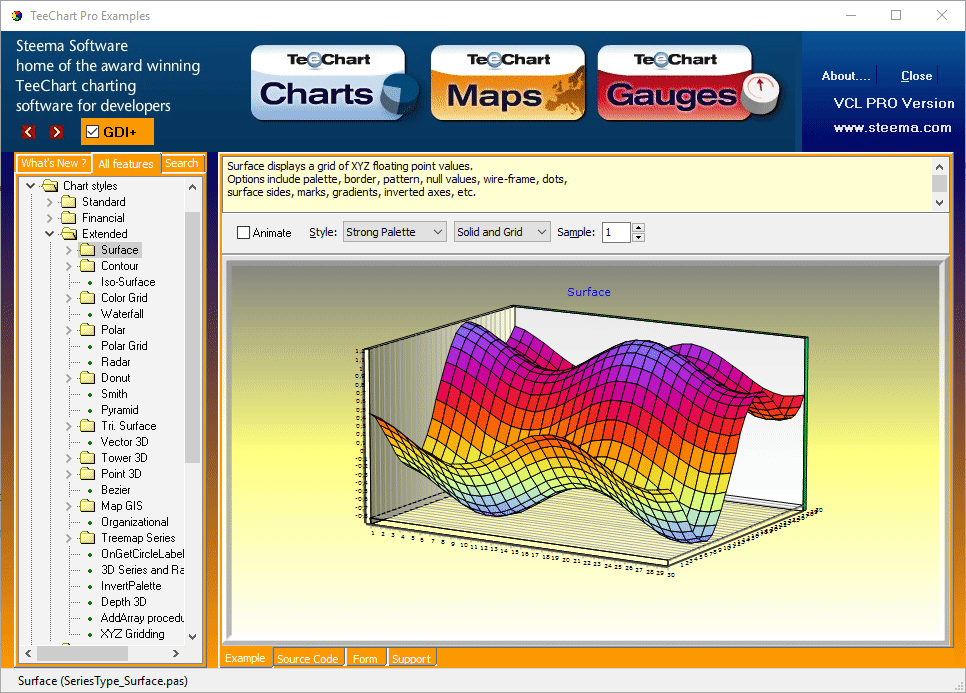966x693 pixels.
Task: Go to previous example with red left arrow
Action: click(x=28, y=132)
